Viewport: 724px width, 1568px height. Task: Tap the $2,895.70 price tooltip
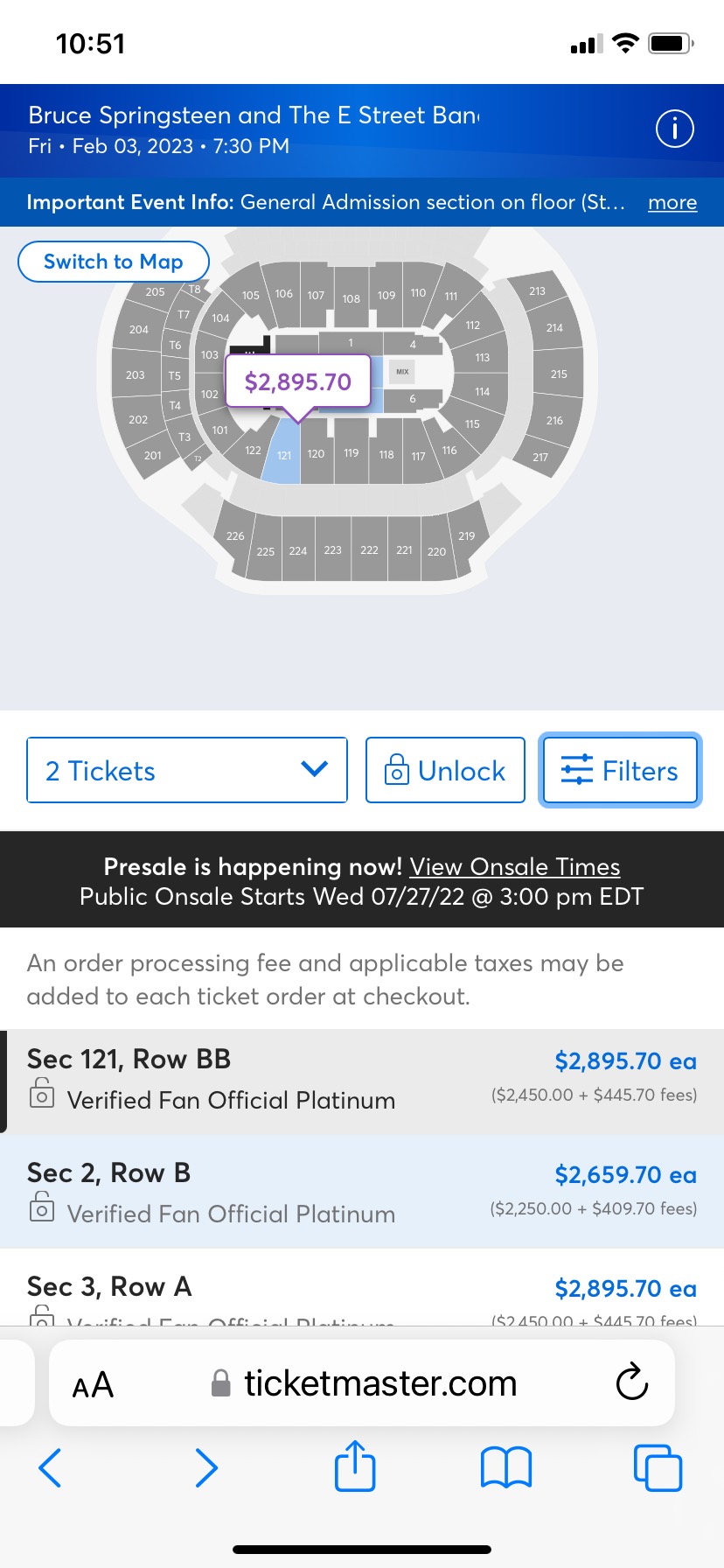(x=297, y=381)
